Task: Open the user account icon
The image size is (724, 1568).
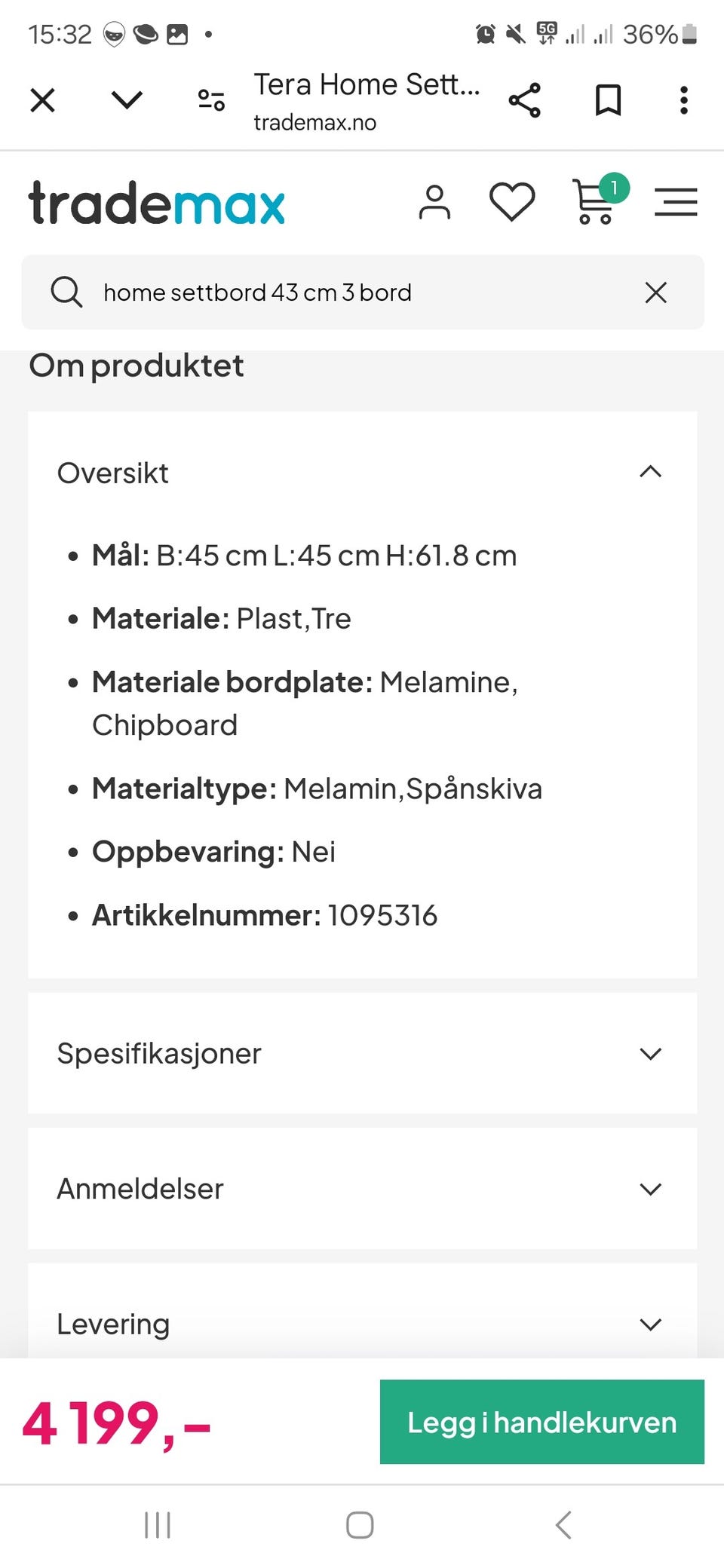Action: 434,204
